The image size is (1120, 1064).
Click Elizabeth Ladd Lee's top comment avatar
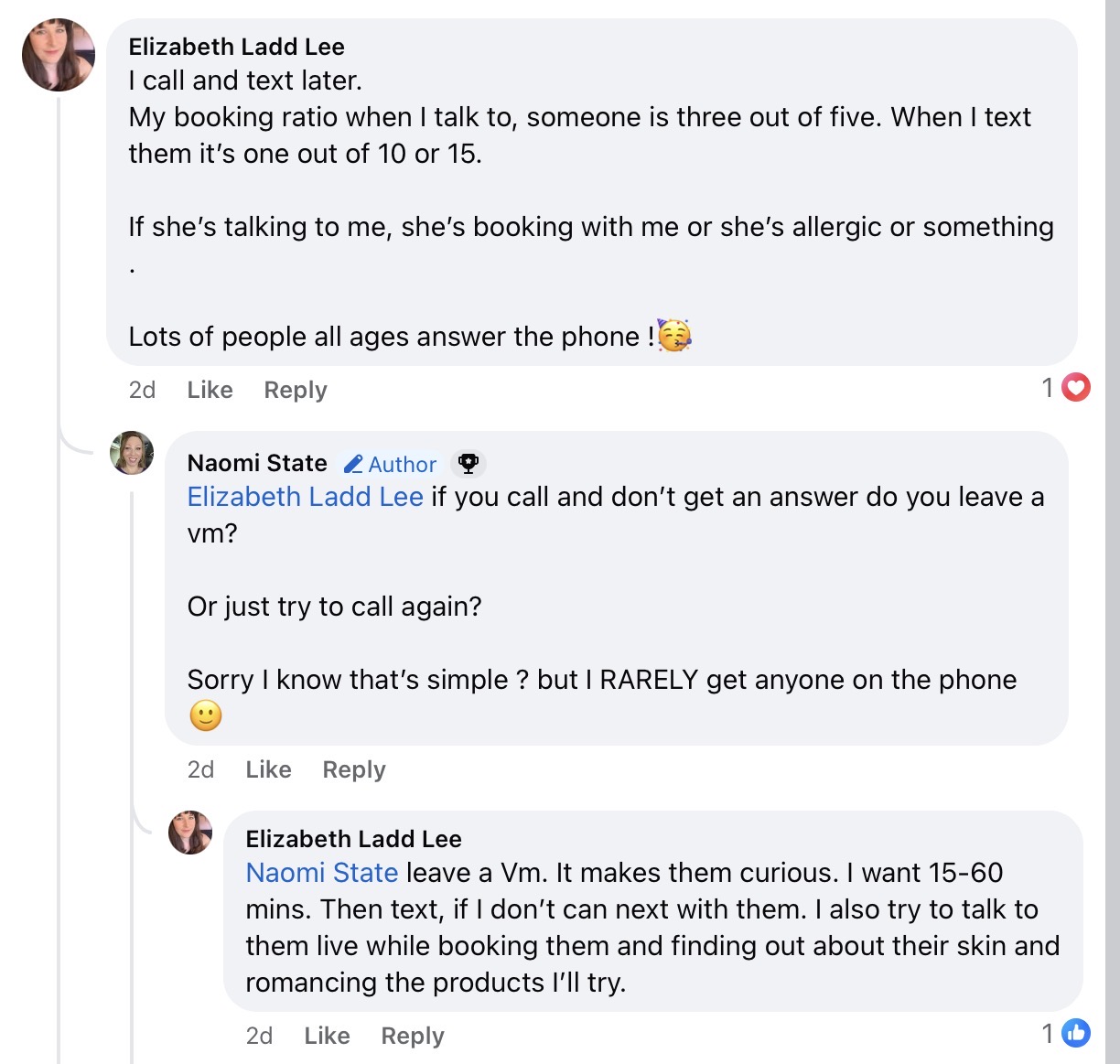[59, 55]
